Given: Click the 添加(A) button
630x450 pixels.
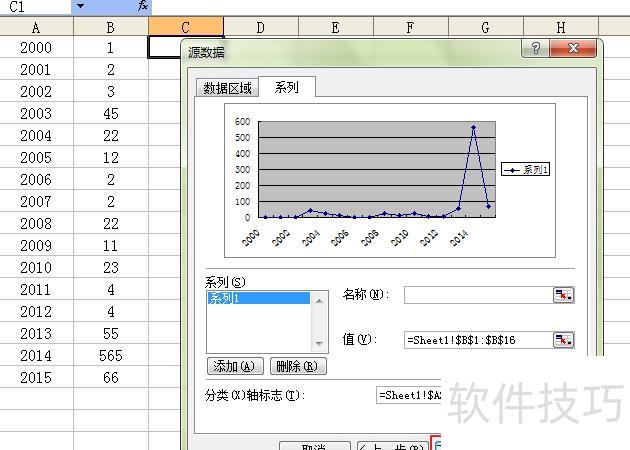Looking at the screenshot, I should click(x=235, y=366).
